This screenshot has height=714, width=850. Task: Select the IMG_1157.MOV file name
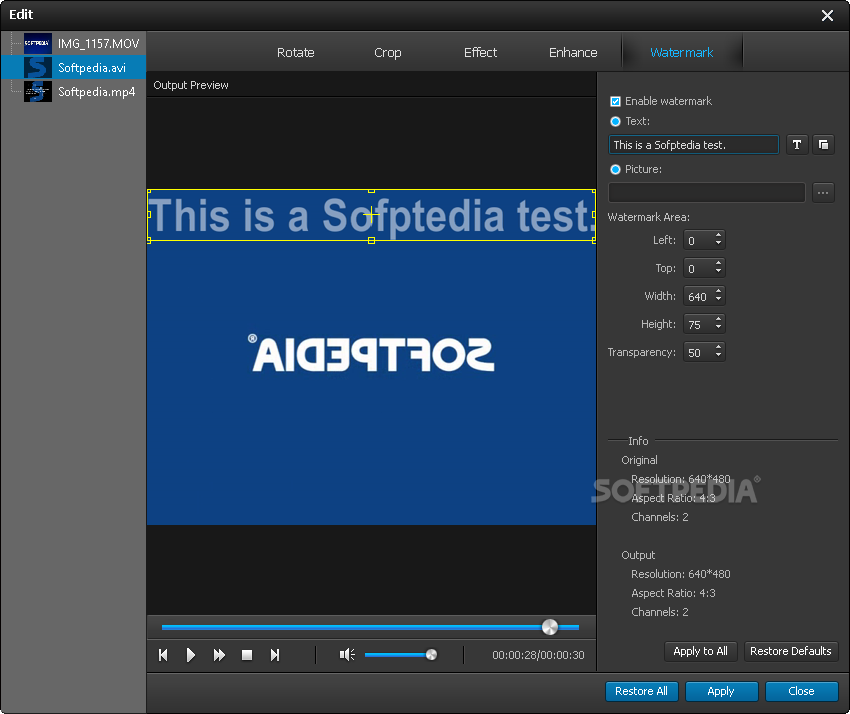99,43
